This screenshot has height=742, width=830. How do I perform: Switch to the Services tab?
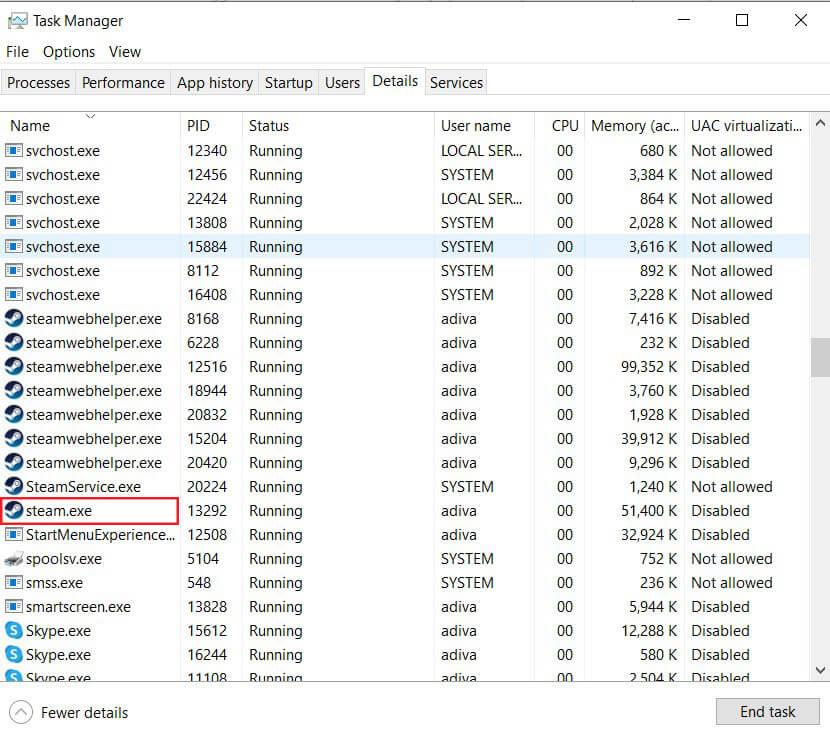[456, 83]
